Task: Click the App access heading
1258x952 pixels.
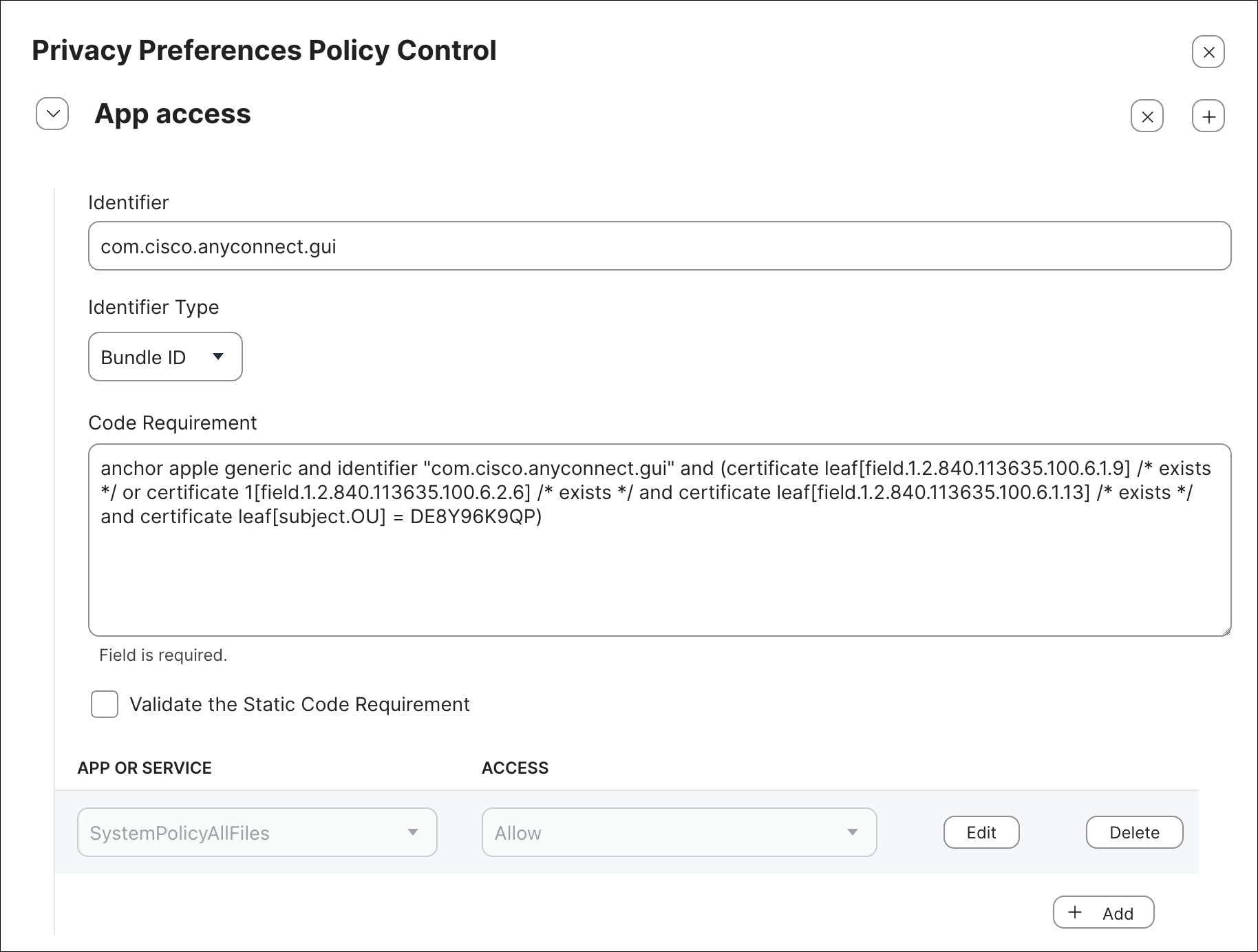Action: [173, 114]
